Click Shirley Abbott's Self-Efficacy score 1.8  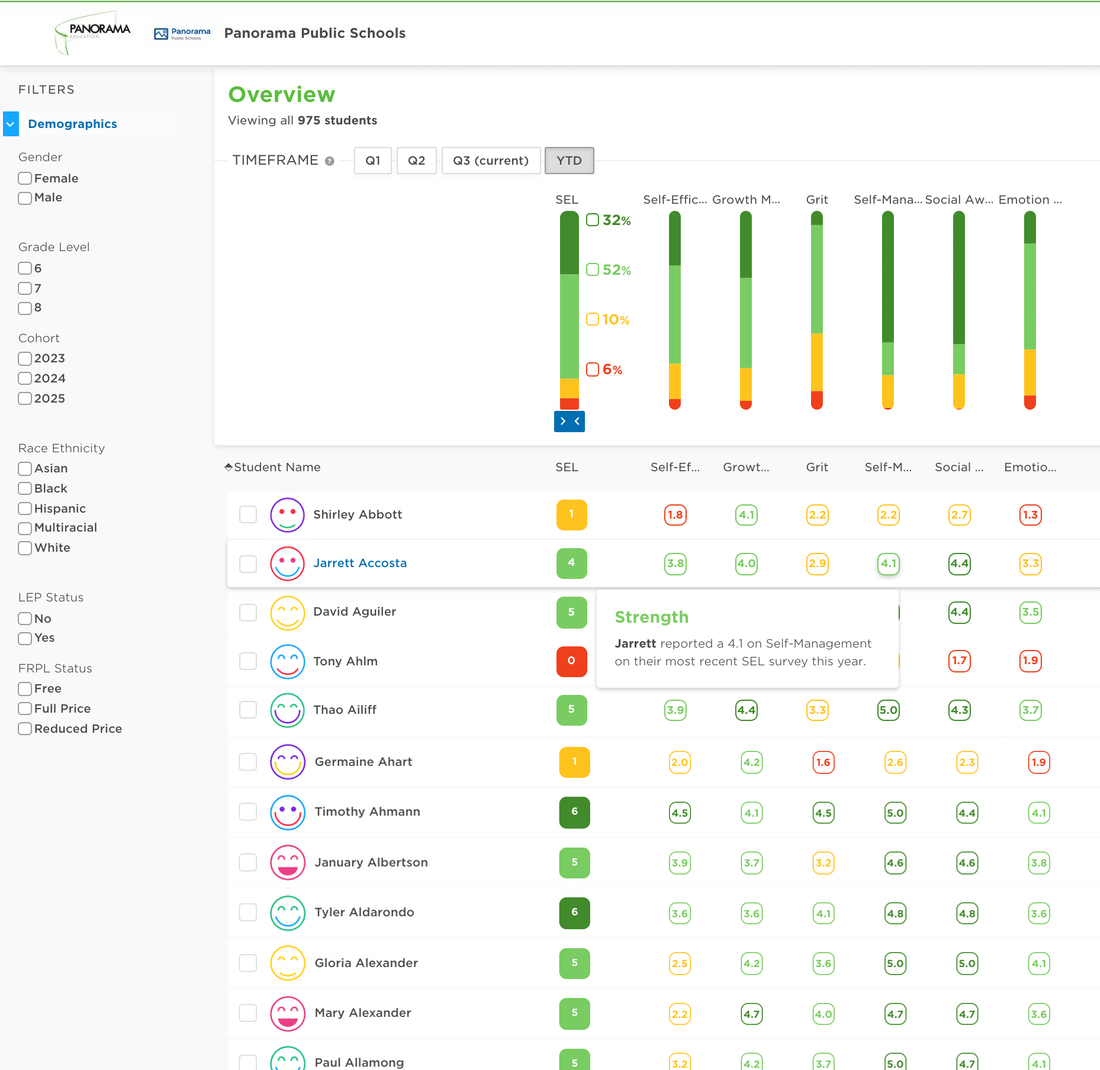pos(675,515)
